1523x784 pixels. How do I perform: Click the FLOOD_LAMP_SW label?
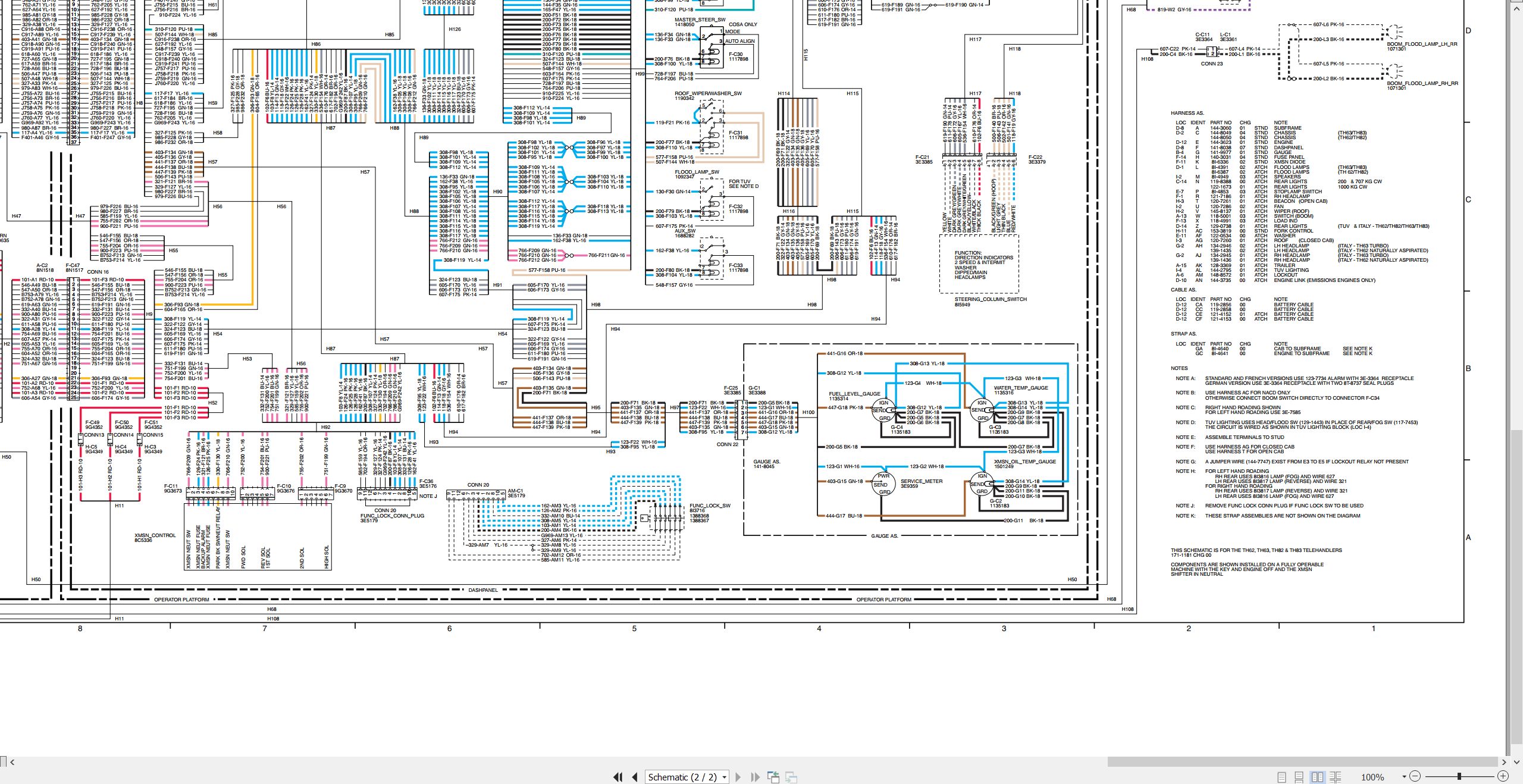click(x=697, y=172)
